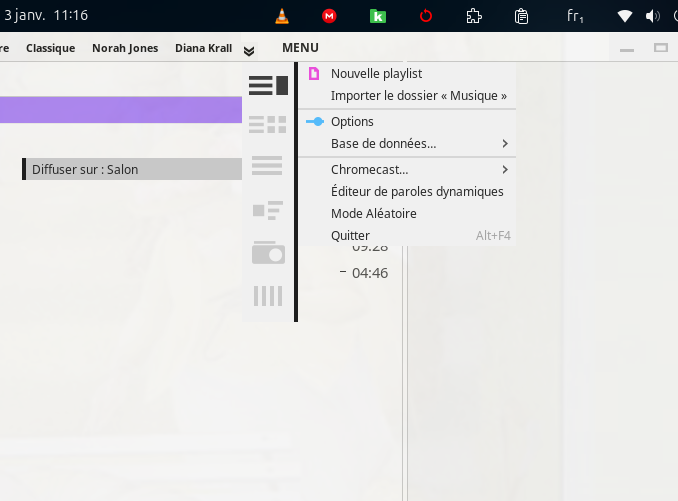This screenshot has height=501, width=678.
Task: Open the Norah Jones playlist tab
Action: [x=125, y=48]
